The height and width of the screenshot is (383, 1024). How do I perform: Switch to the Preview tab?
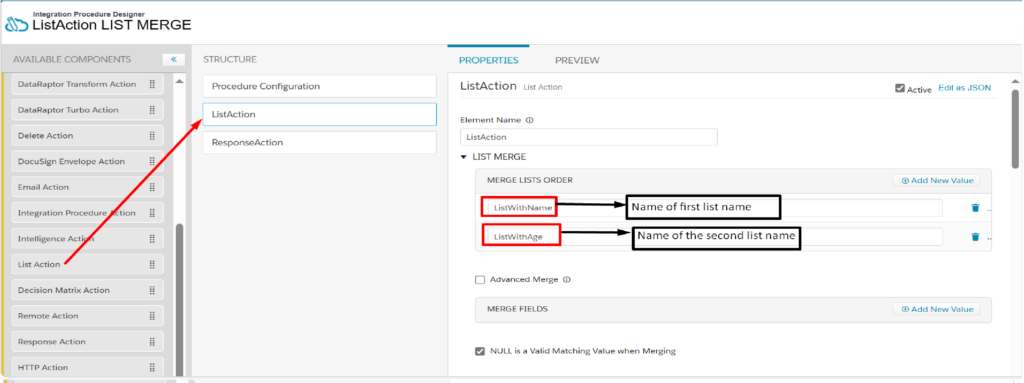click(x=577, y=60)
